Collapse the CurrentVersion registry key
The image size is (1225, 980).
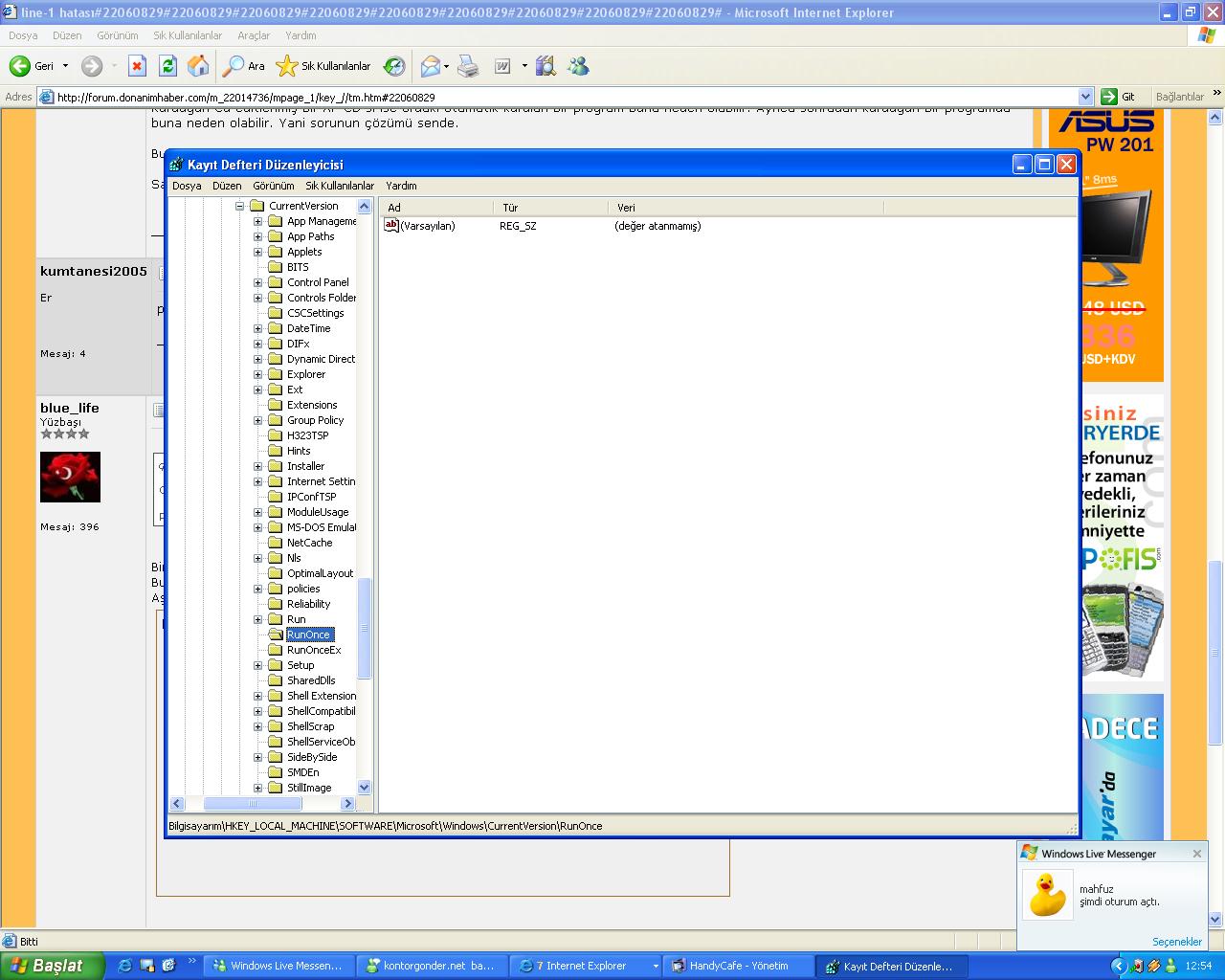[x=240, y=206]
